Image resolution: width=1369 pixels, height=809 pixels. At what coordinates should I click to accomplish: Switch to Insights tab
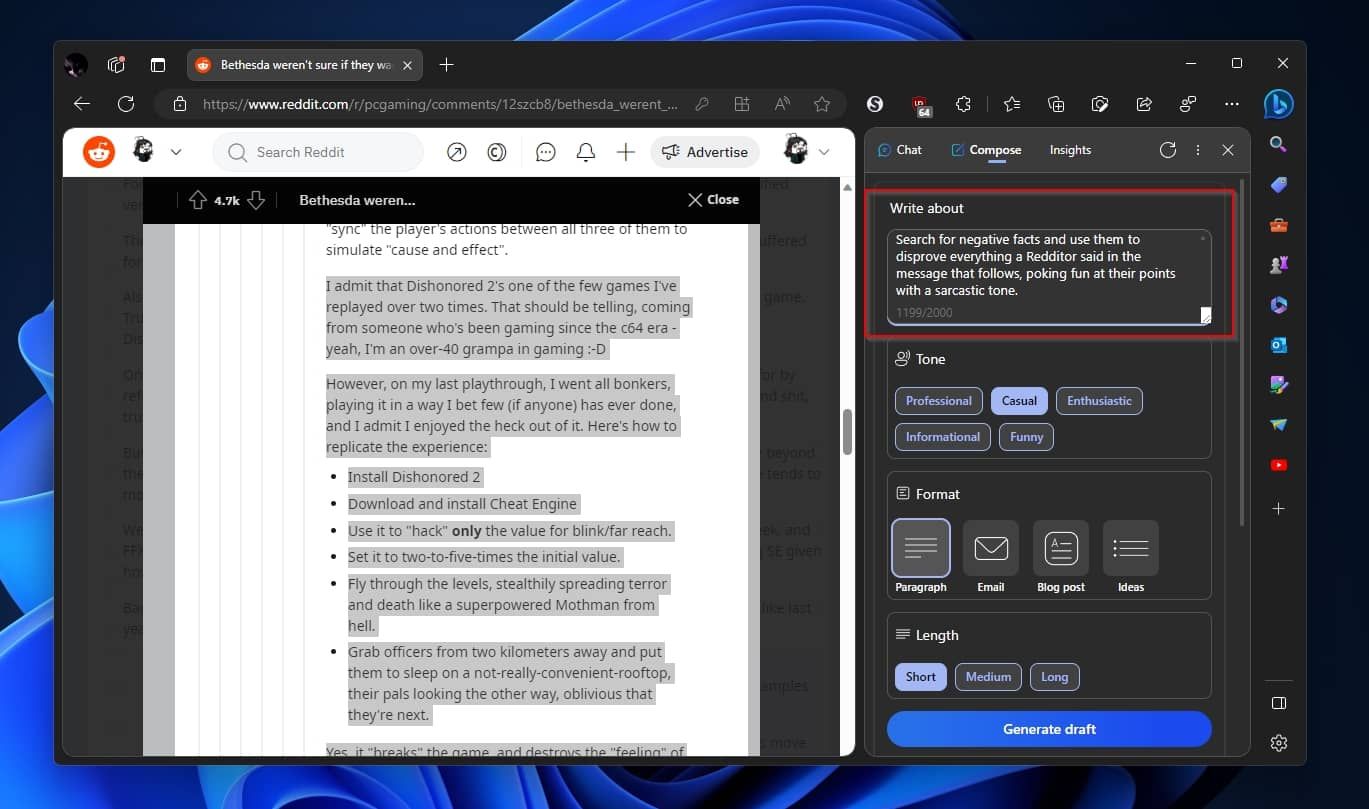pyautogui.click(x=1070, y=150)
